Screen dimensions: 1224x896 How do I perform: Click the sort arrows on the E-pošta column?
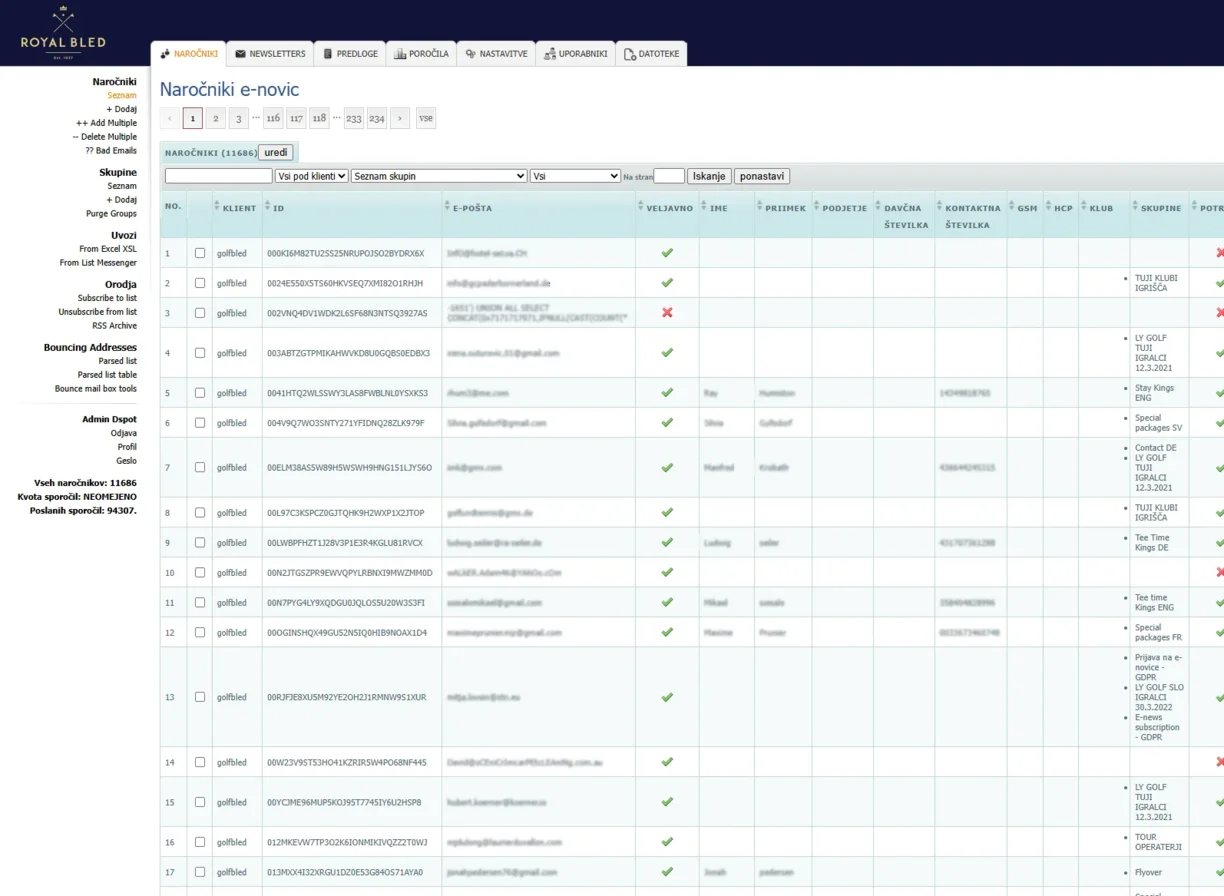[447, 208]
